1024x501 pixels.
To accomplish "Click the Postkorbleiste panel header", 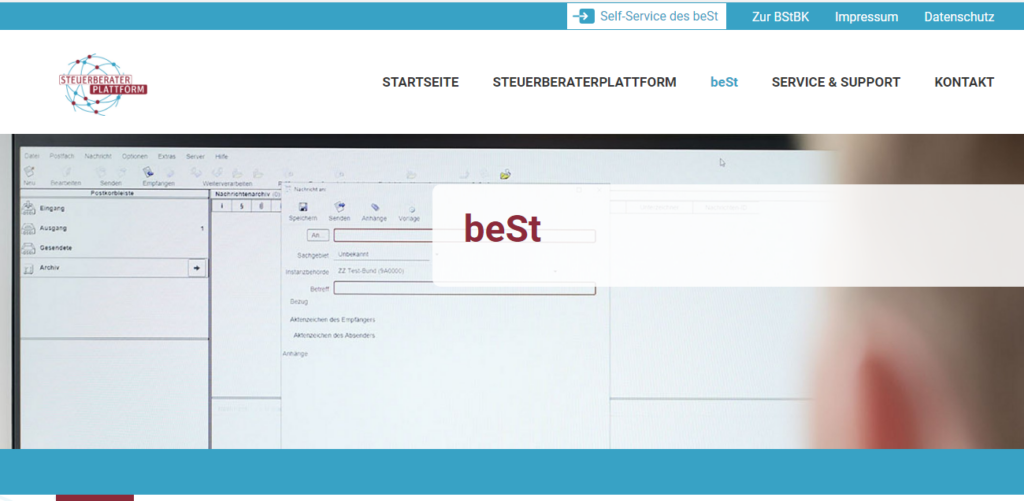I will click(114, 193).
